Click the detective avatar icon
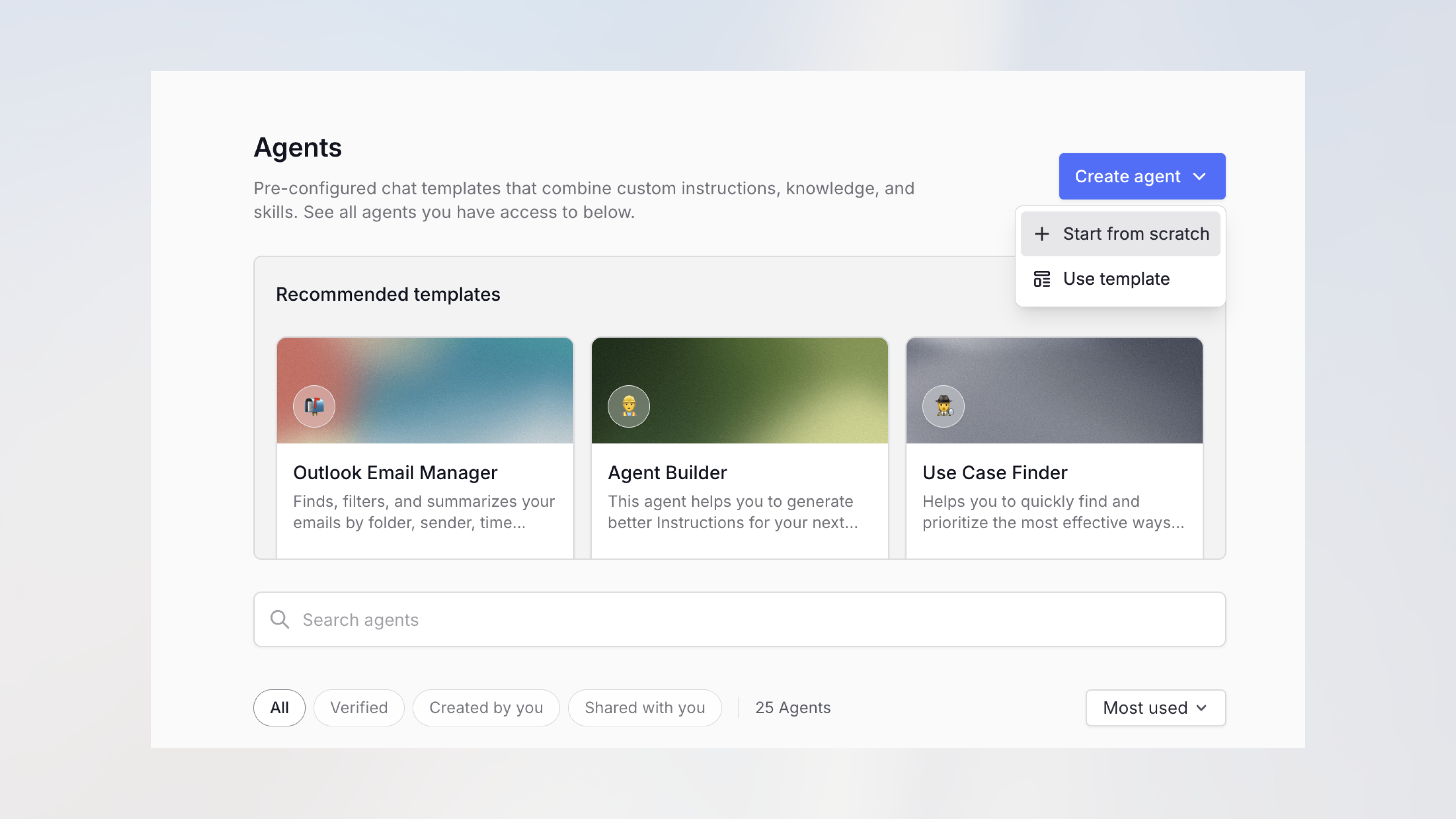 point(943,406)
